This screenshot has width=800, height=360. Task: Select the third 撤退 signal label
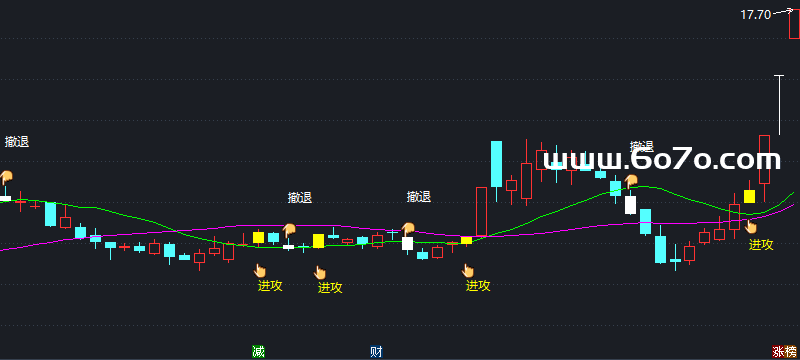[419, 196]
